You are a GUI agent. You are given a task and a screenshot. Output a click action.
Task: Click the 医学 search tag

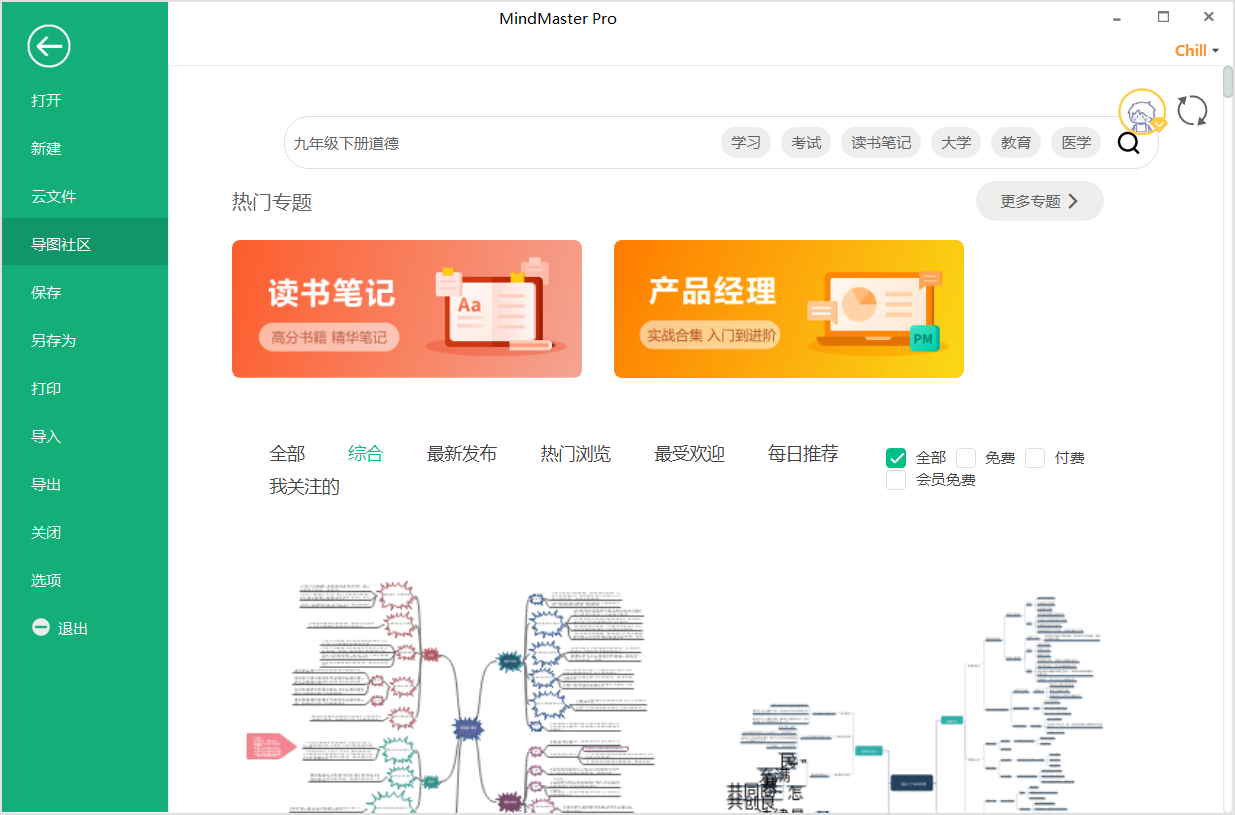pos(1076,143)
